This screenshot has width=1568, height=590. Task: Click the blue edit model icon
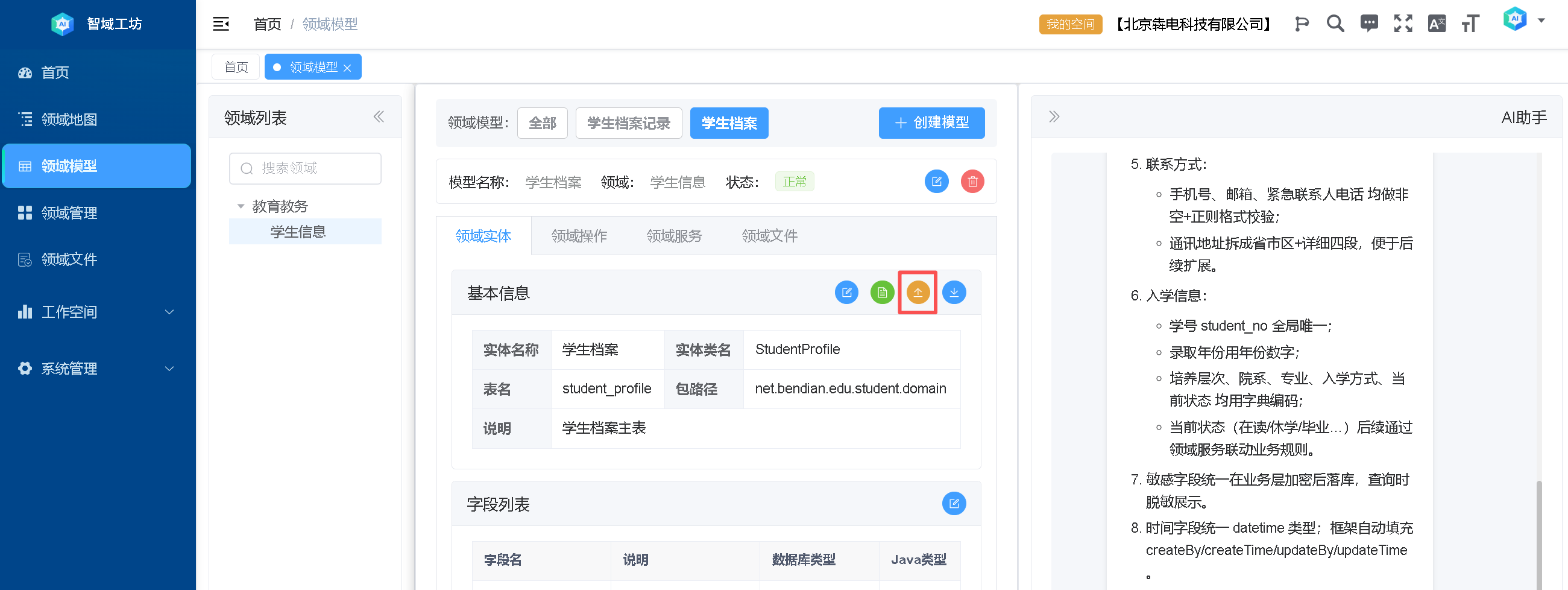click(x=936, y=182)
